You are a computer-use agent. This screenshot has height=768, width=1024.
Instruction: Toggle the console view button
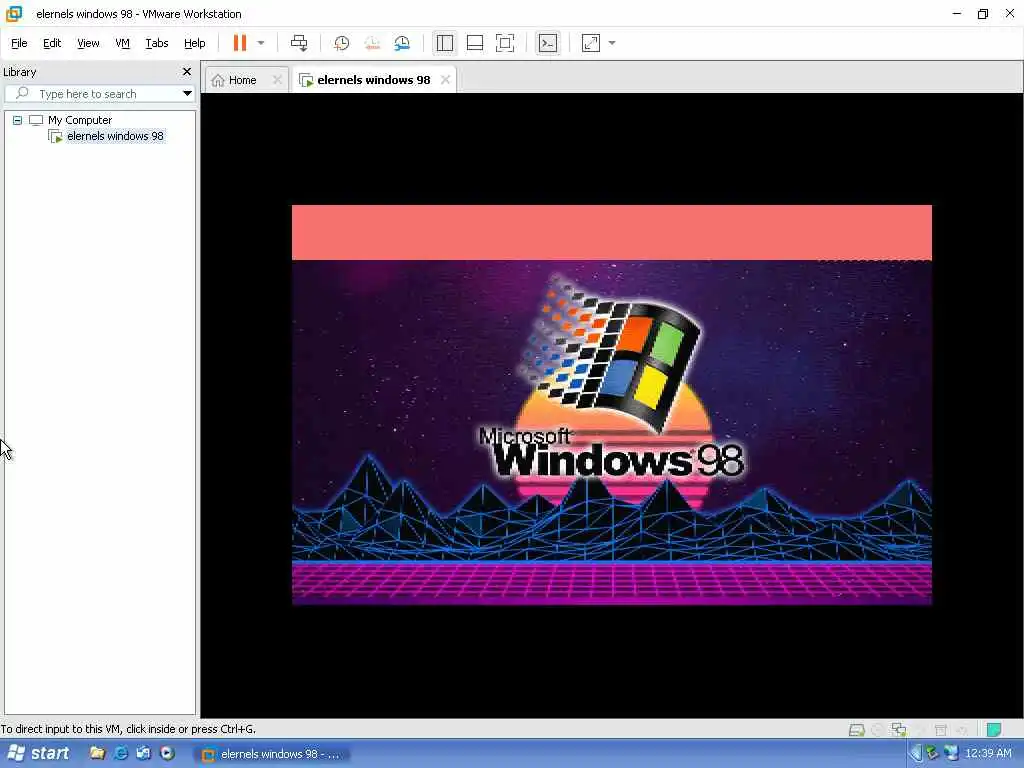[547, 43]
